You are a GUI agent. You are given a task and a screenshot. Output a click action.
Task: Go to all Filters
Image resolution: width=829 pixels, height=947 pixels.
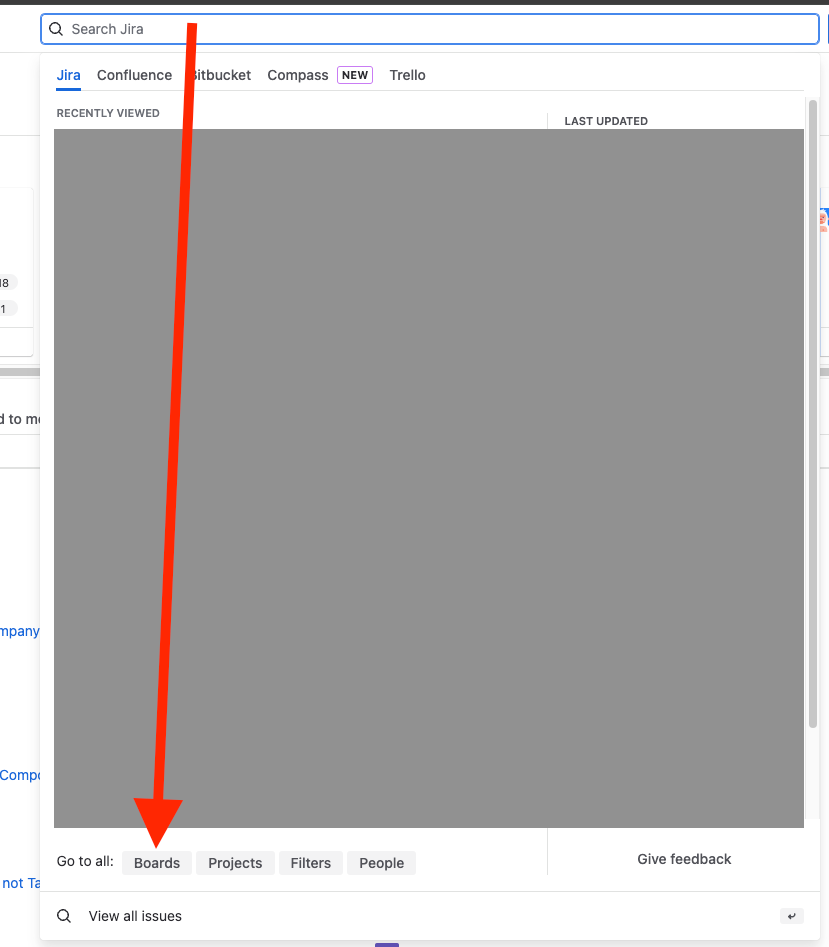310,863
